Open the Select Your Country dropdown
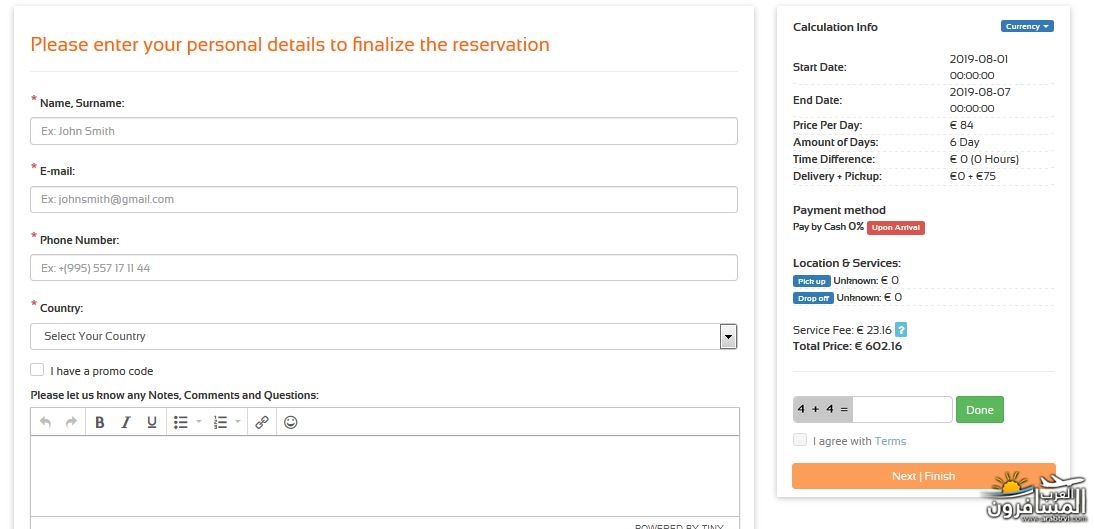This screenshot has width=1094, height=529. point(384,336)
